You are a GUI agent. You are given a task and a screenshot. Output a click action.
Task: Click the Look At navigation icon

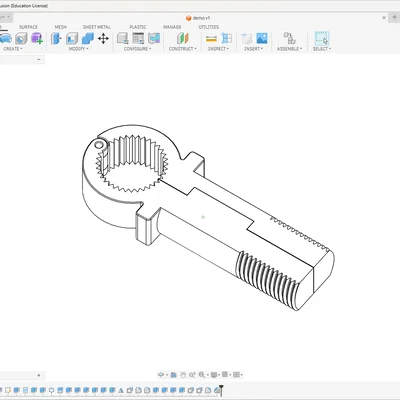pyautogui.click(x=173, y=375)
